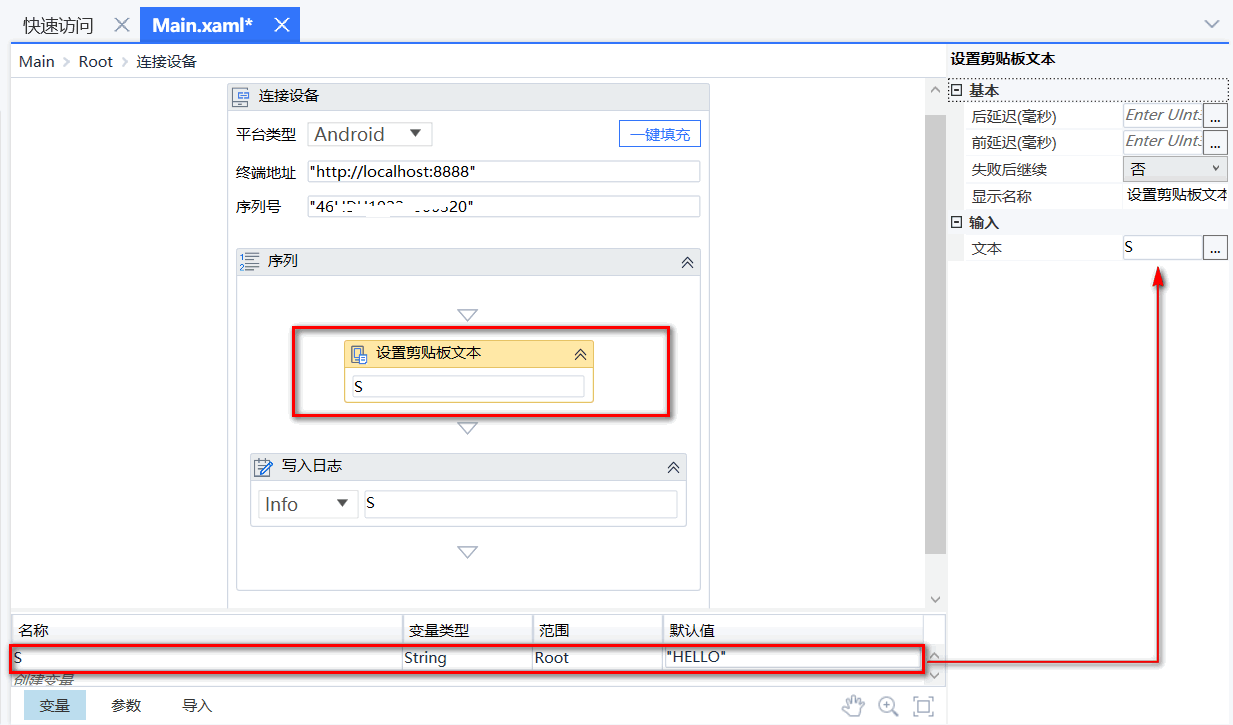Click the designer vertical scrollbar
The image size is (1233, 725).
tap(935, 335)
